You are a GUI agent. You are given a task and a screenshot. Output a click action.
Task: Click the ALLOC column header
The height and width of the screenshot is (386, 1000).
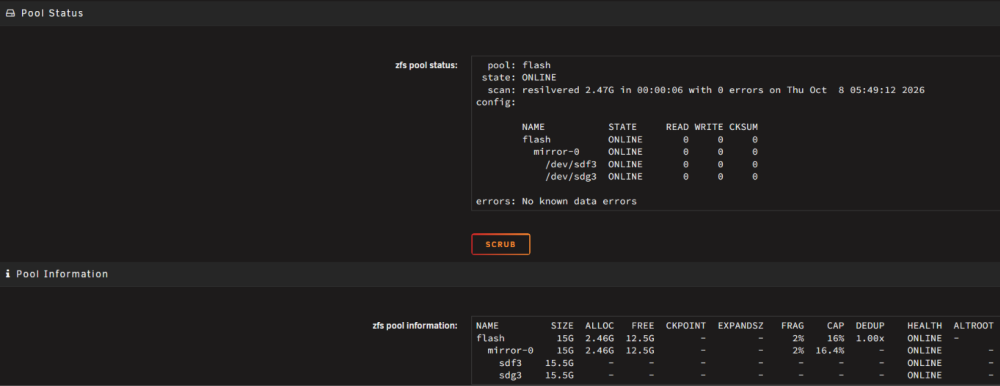click(599, 325)
